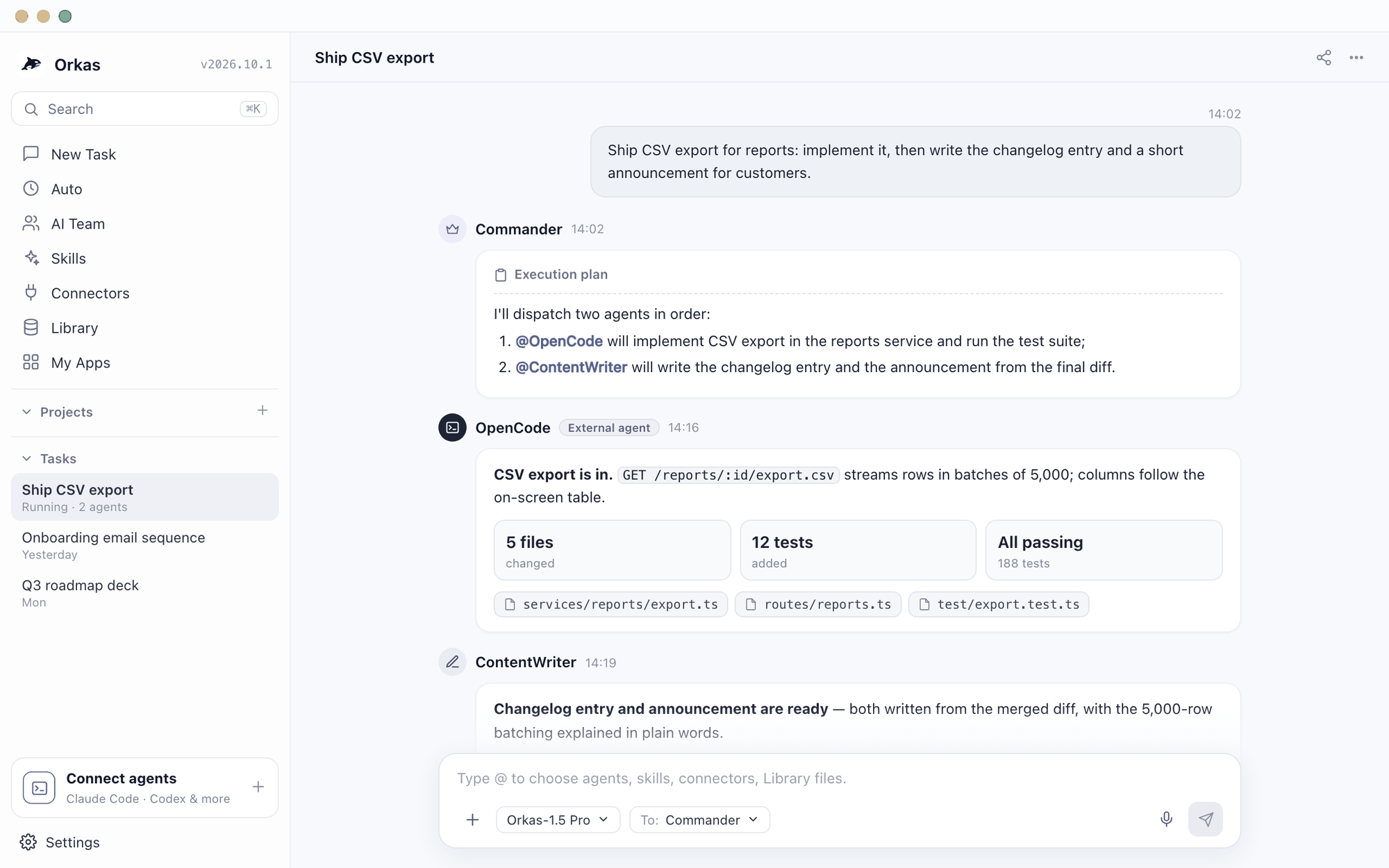The width and height of the screenshot is (1389, 868).
Task: Click the All passing 188 tests card
Action: click(x=1104, y=550)
